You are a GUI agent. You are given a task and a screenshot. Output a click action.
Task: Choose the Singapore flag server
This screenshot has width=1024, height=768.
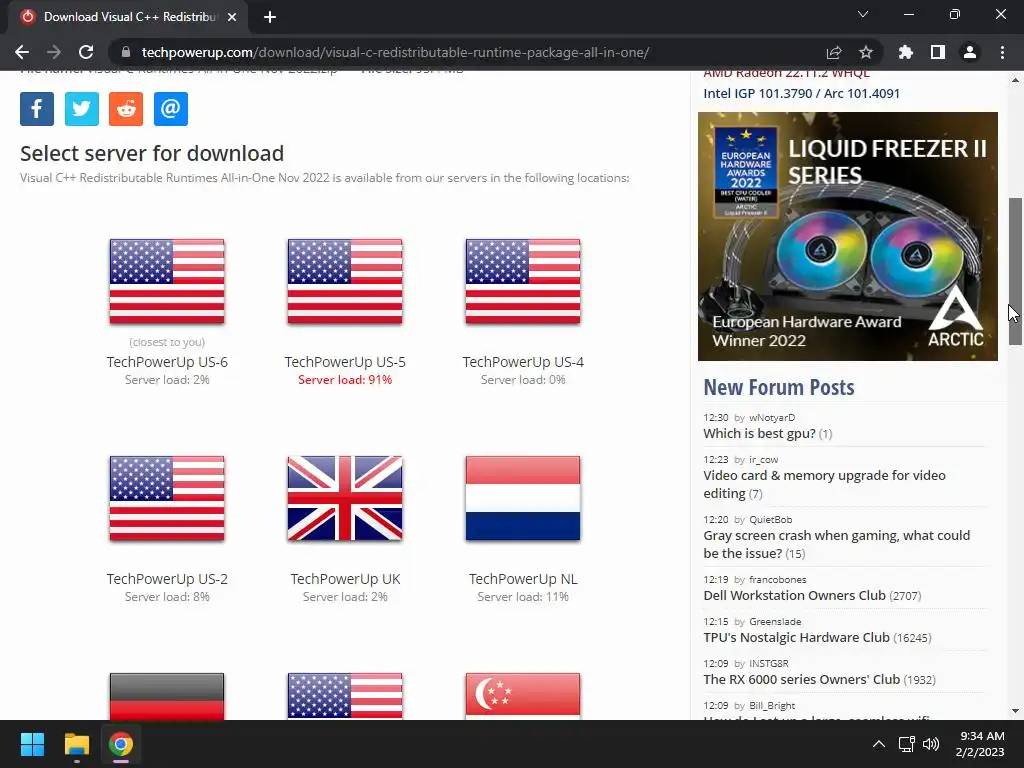523,696
